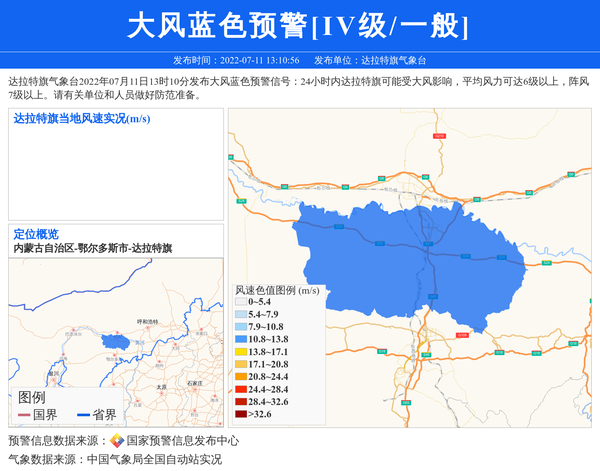Click the small blue region in overview map

[117, 341]
